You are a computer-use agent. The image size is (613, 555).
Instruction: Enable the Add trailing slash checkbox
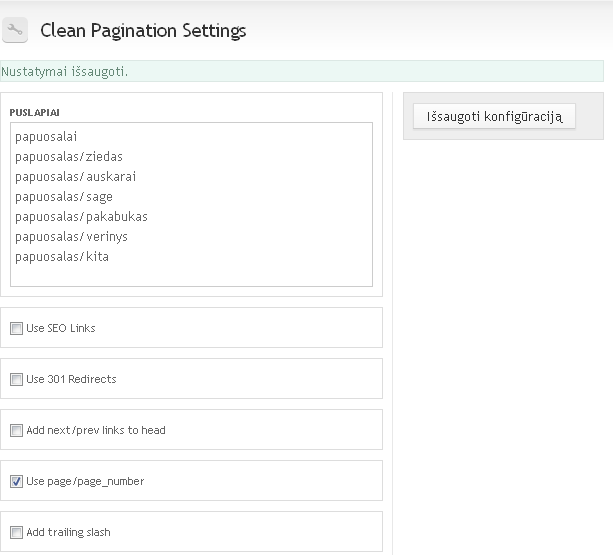pos(16,532)
